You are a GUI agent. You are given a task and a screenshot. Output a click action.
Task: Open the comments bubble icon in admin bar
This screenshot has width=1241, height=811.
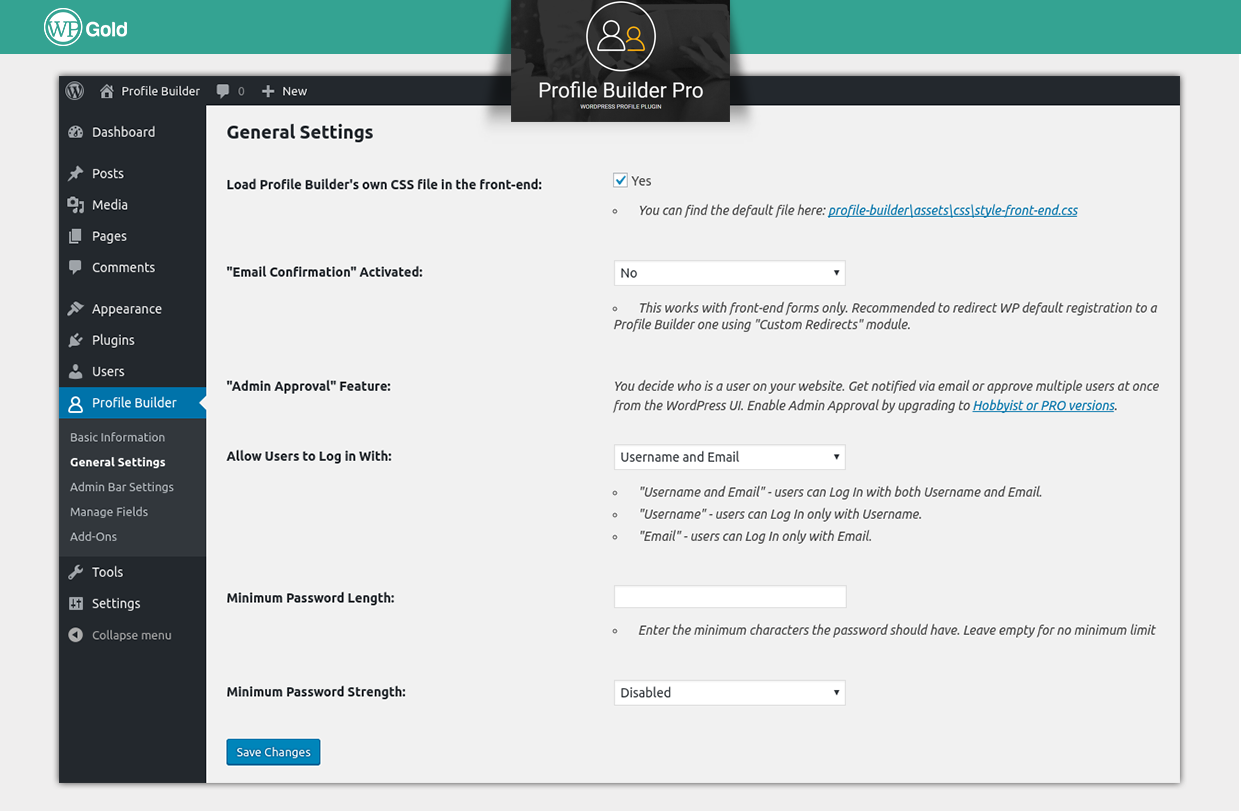pyautogui.click(x=223, y=91)
